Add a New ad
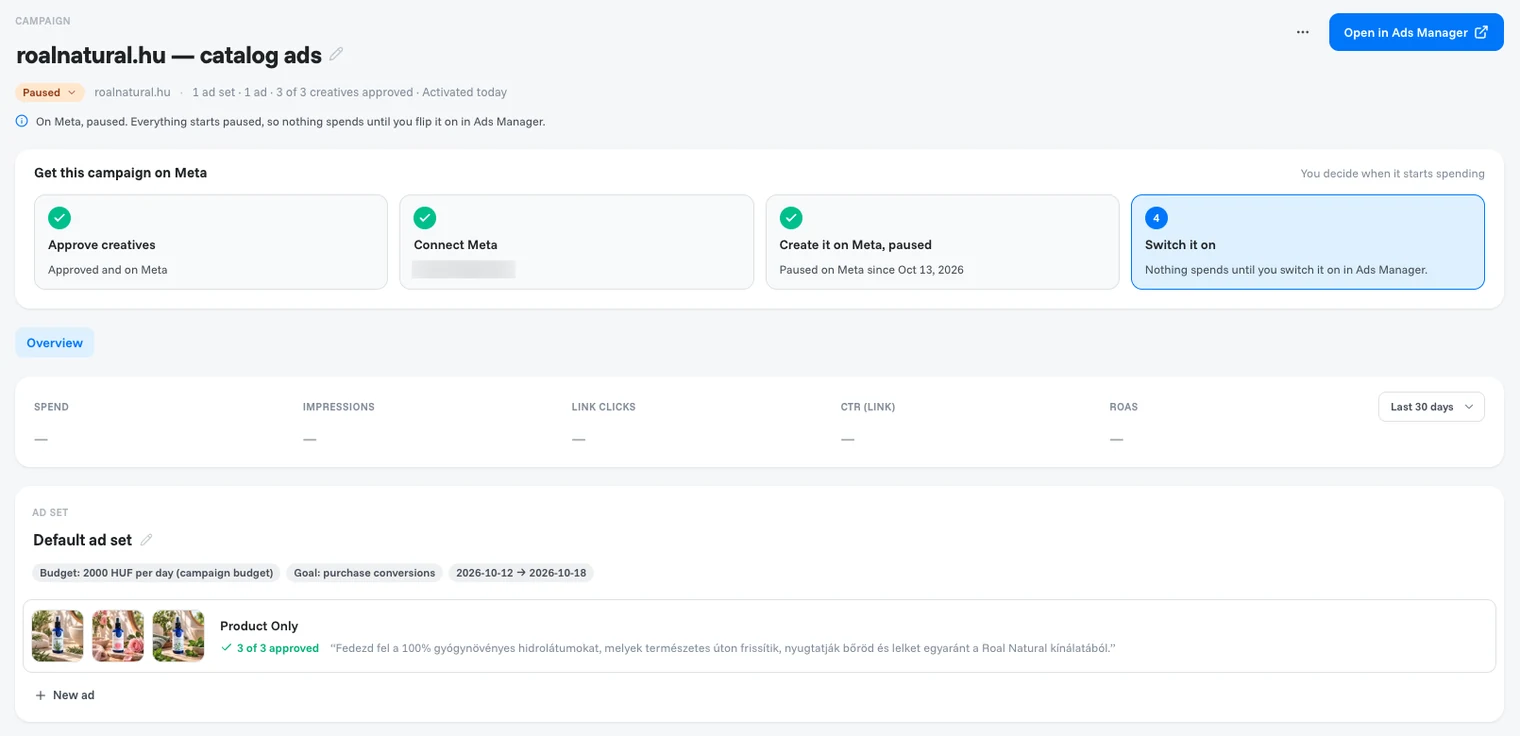This screenshot has height=736, width=1520. click(x=65, y=695)
